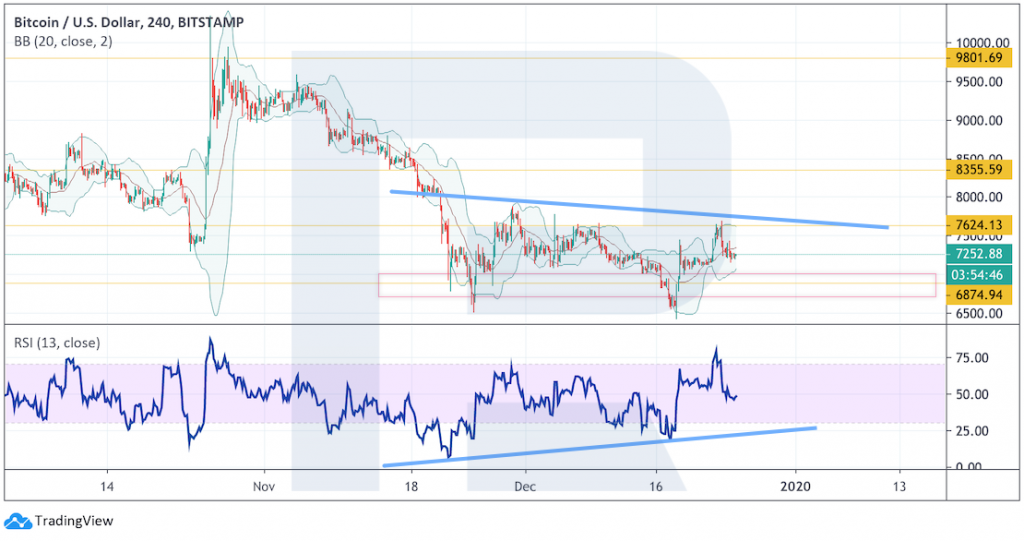This screenshot has width=1024, height=541.
Task: Select the 2020 marker on time axis
Action: (796, 487)
